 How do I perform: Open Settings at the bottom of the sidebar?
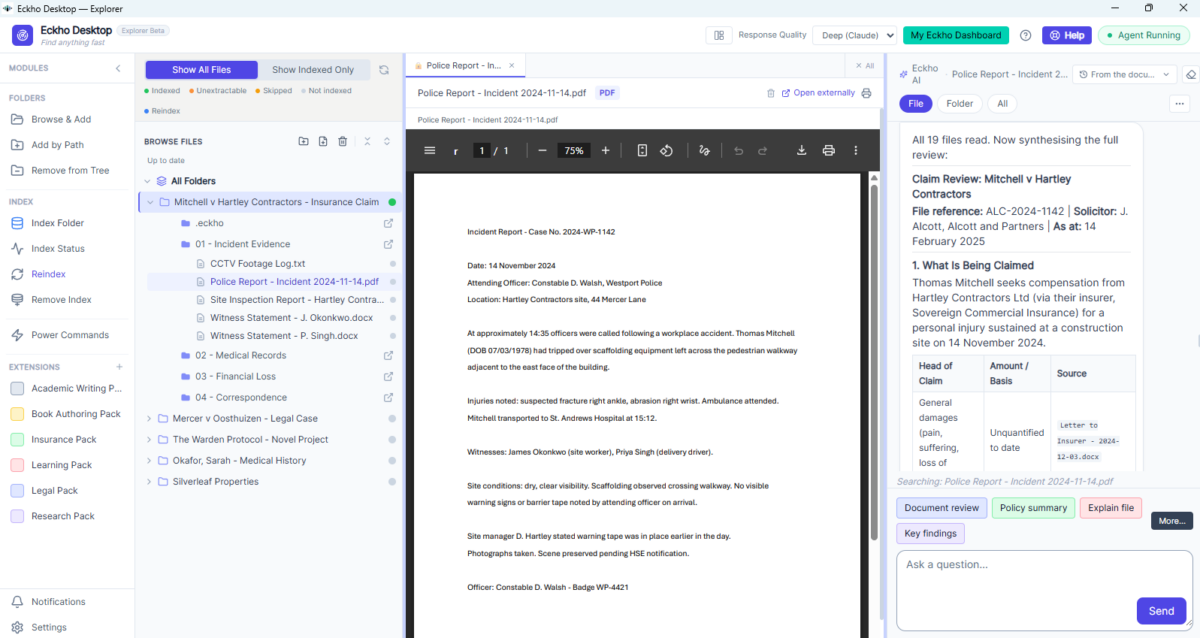tap(48, 627)
